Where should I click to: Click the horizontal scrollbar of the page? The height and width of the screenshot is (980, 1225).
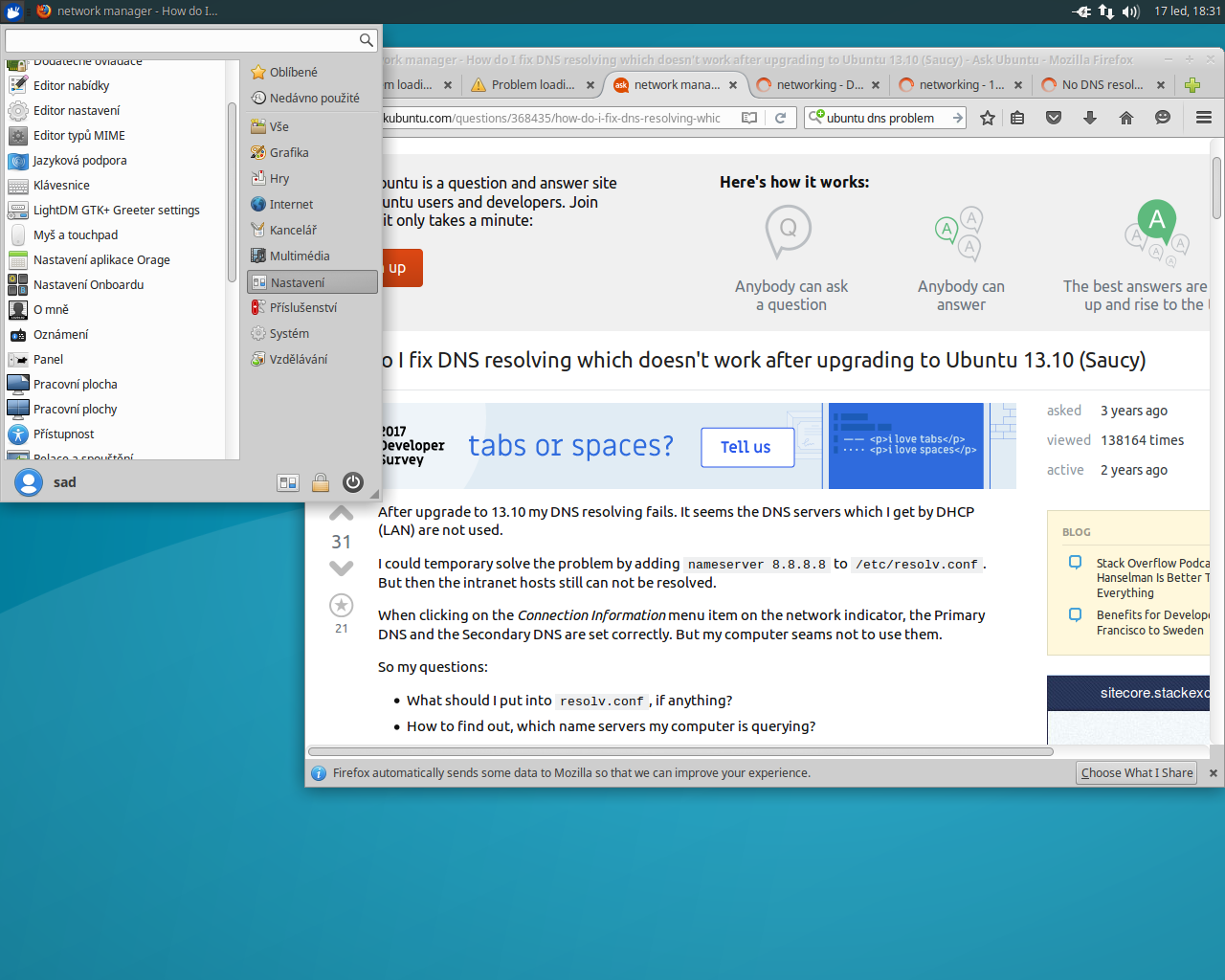tap(679, 751)
